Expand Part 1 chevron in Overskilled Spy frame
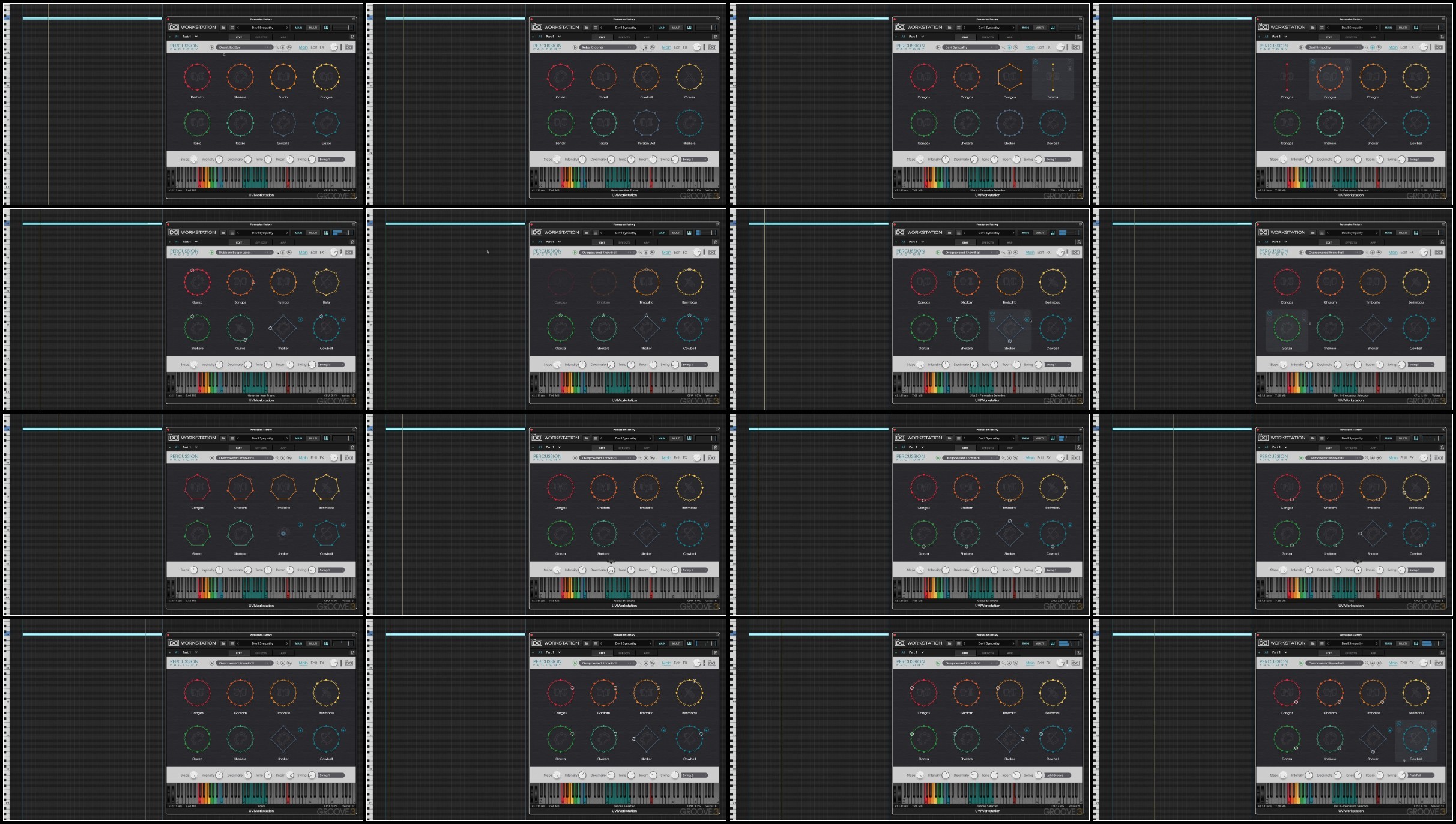The width and height of the screenshot is (1456, 824). point(196,37)
